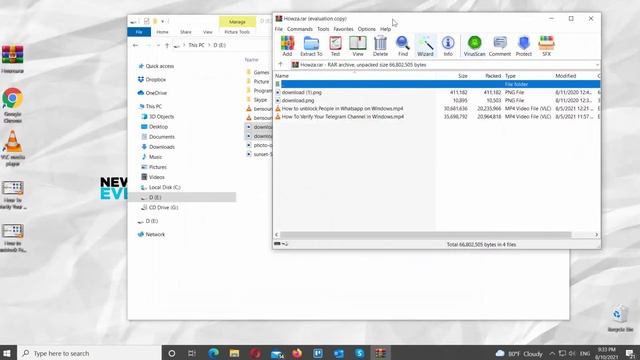Open Google Chrome desktop shortcut
The image size is (640, 360).
(x=12, y=105)
